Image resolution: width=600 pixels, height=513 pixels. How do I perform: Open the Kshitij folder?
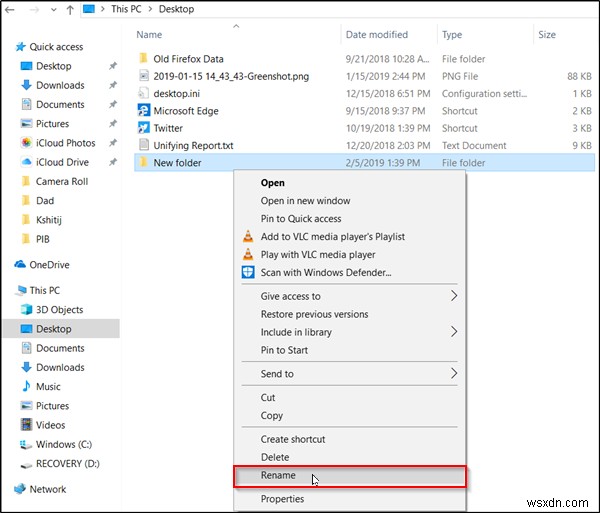49,220
